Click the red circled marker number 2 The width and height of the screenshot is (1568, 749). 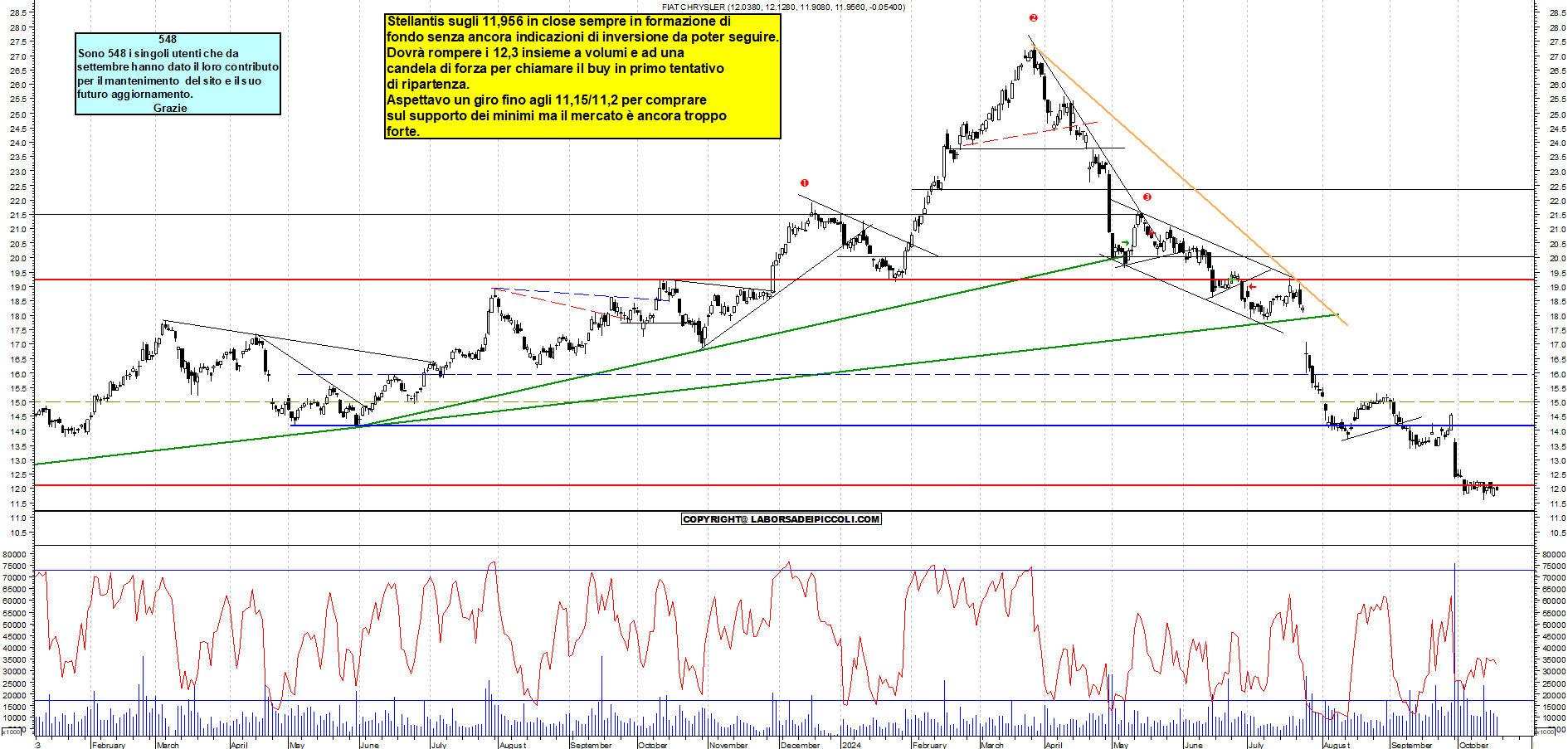[1033, 17]
